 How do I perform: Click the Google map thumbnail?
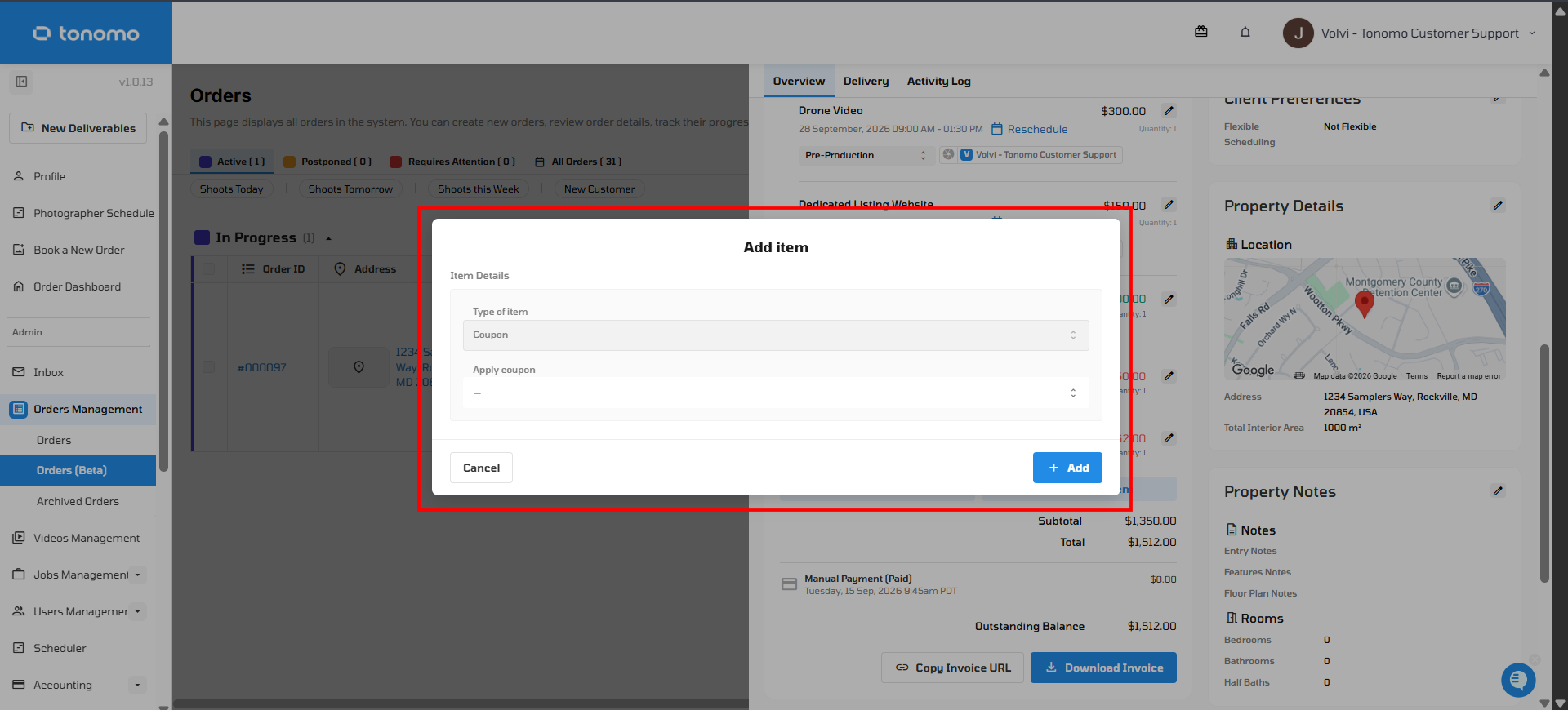1365,320
